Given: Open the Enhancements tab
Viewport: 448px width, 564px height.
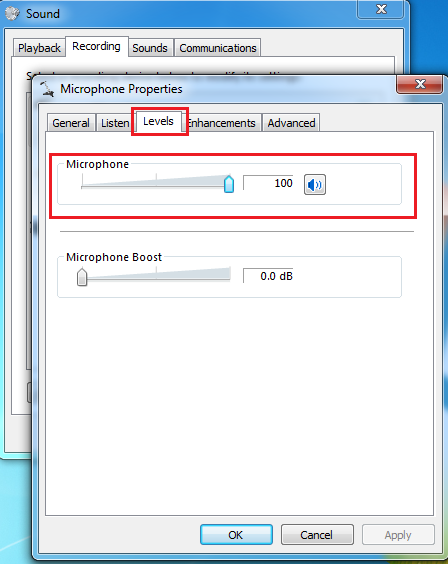Looking at the screenshot, I should pos(222,123).
